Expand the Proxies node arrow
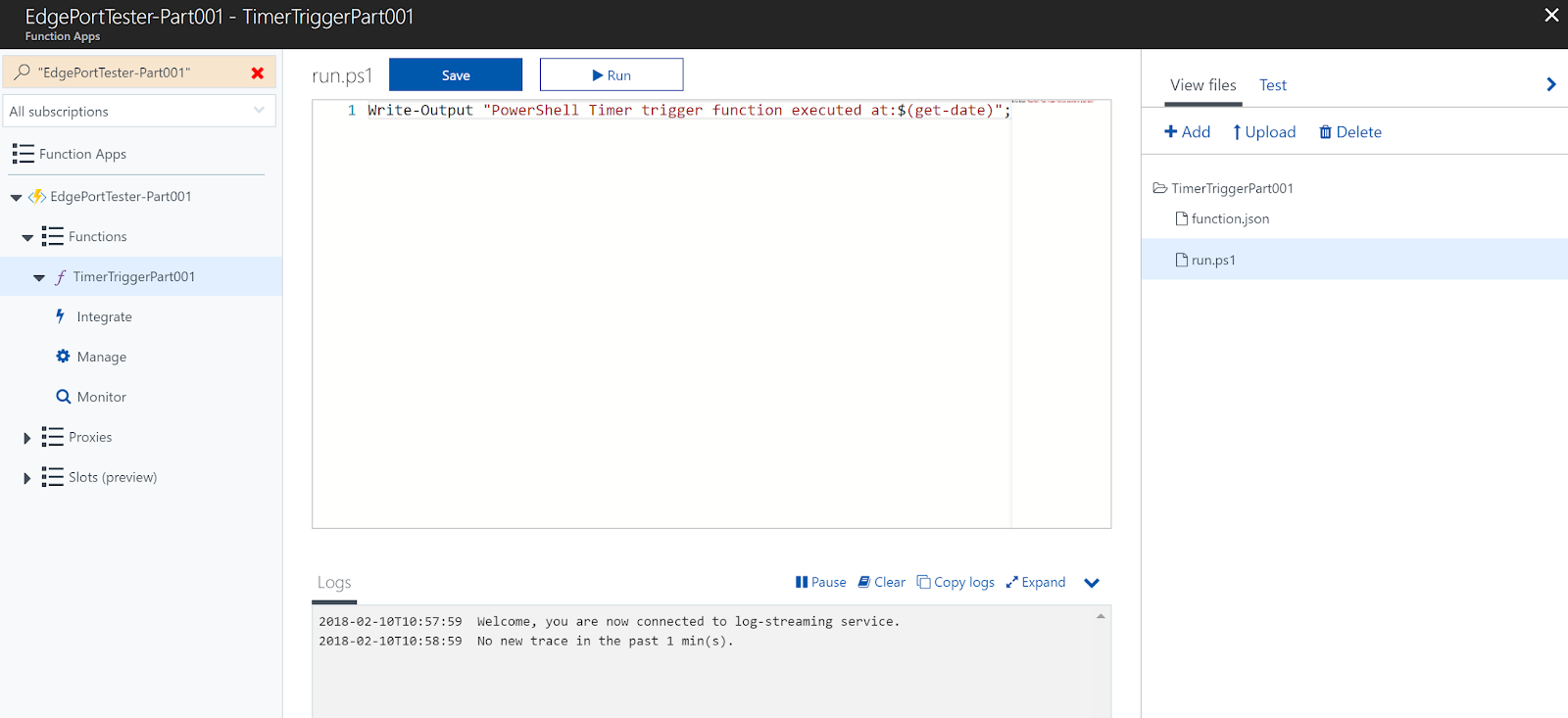This screenshot has width=1568, height=718. click(26, 438)
